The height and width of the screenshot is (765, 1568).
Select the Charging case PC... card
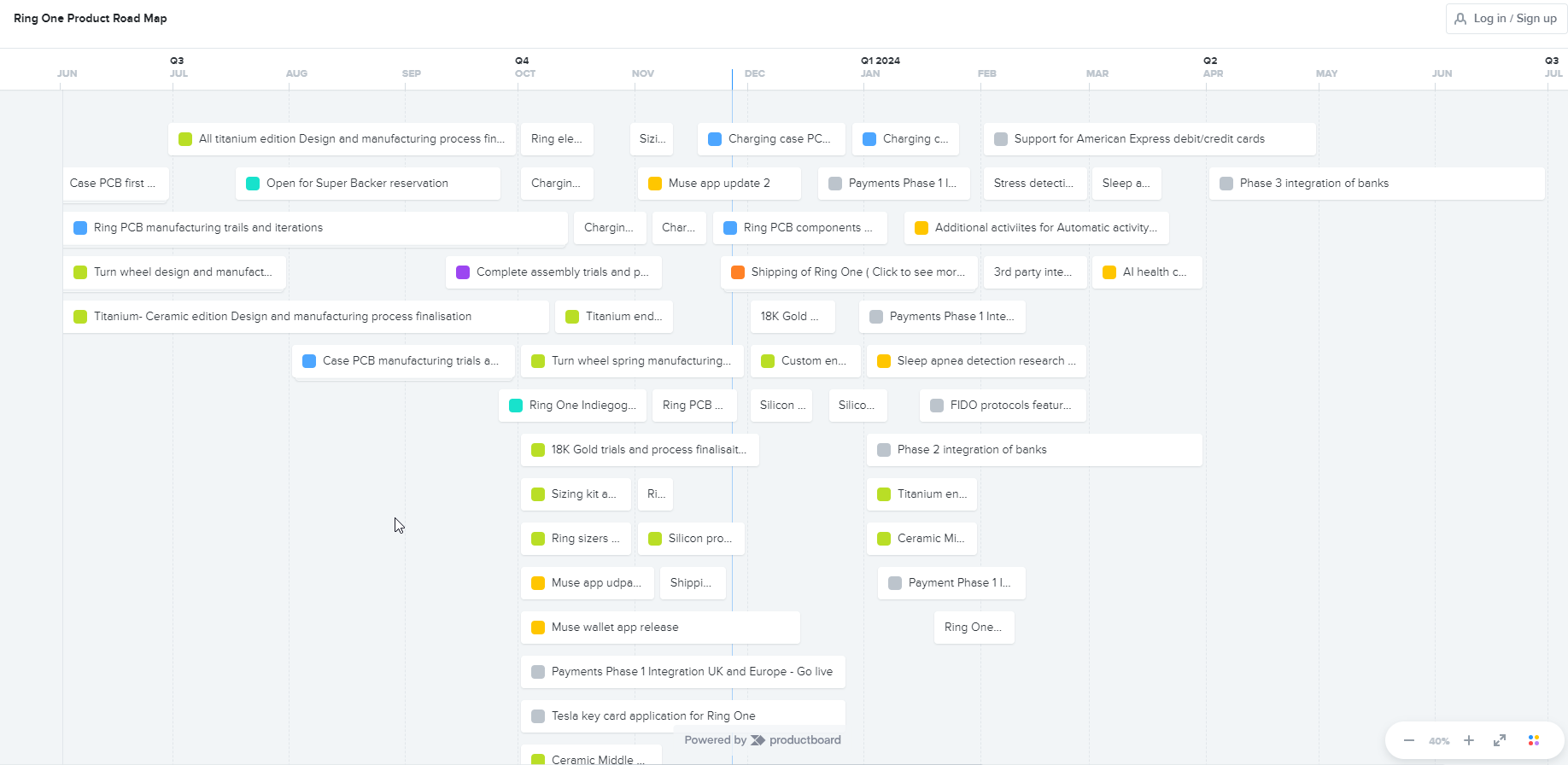pyautogui.click(x=771, y=139)
